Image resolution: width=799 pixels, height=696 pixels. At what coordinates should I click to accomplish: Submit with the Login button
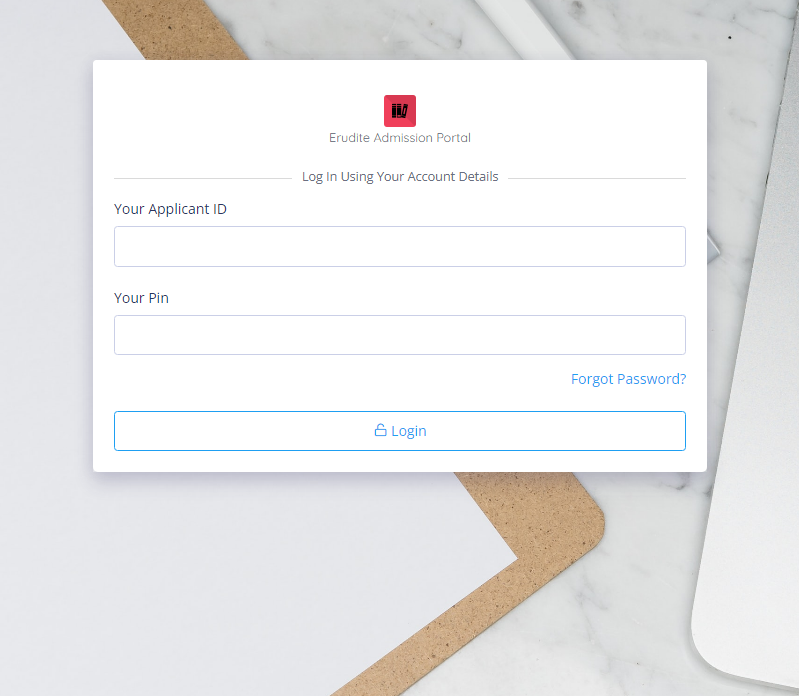click(x=400, y=431)
